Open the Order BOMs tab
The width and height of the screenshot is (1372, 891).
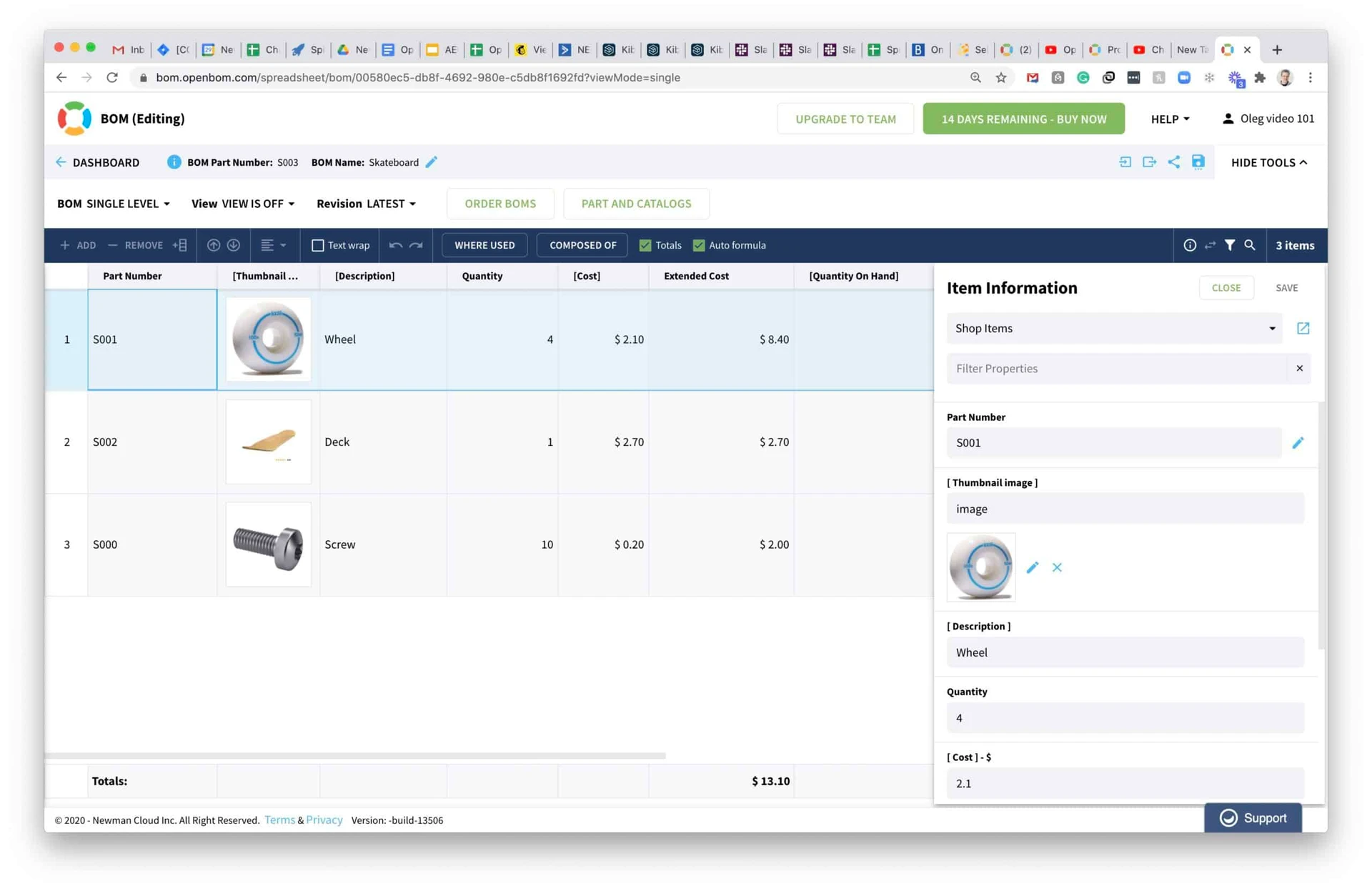[x=500, y=204]
